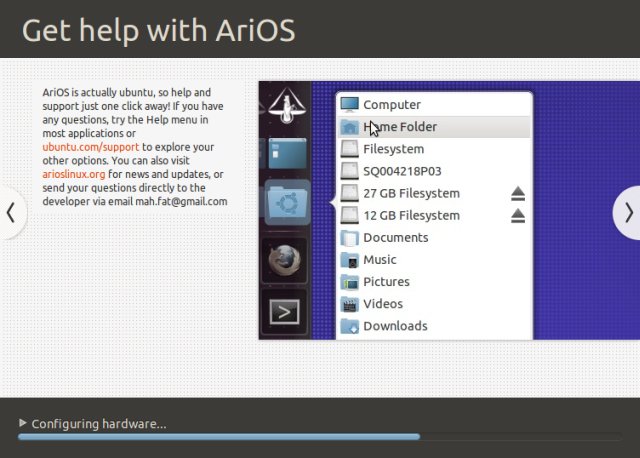Open Documents from the quicklist
640x458 pixels.
(x=434, y=238)
